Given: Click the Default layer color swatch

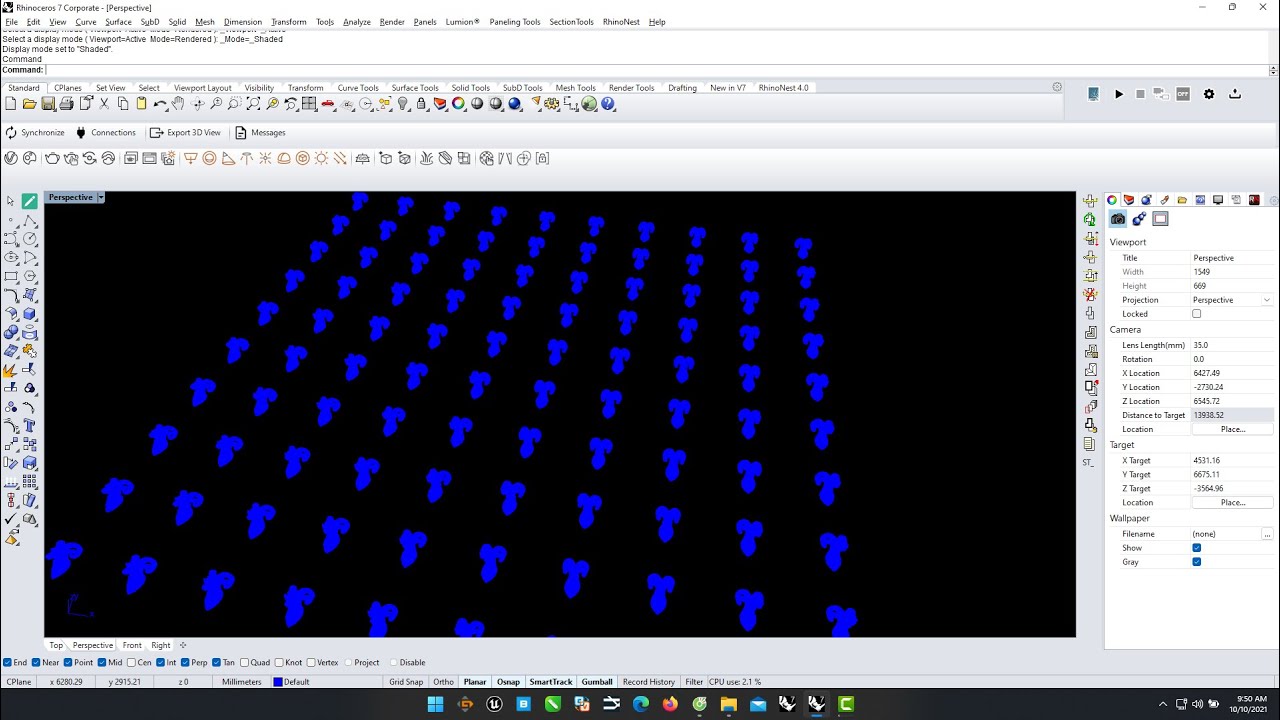Looking at the screenshot, I should (278, 682).
